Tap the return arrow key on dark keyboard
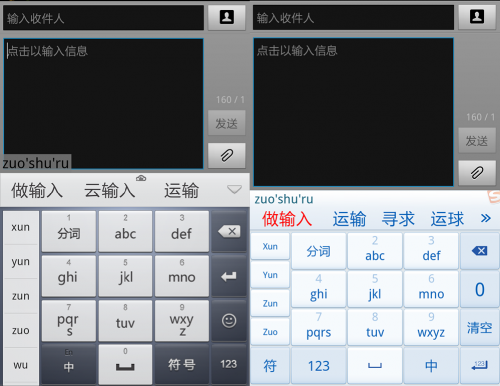500x386 pixels. pos(229,276)
